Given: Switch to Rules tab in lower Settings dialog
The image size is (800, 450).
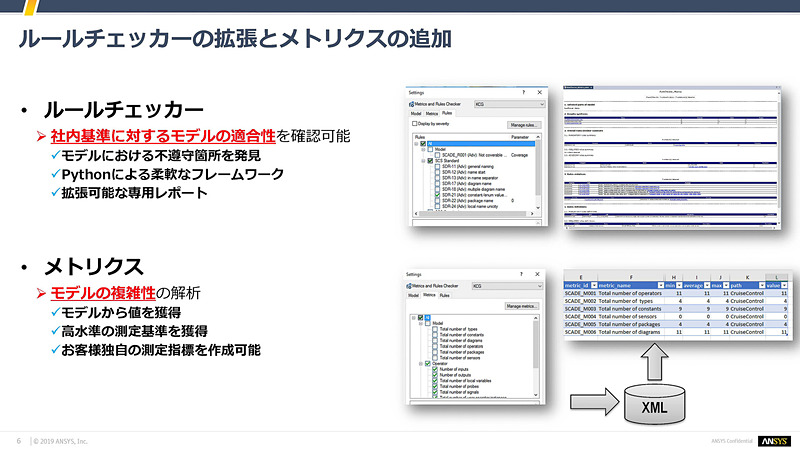Looking at the screenshot, I should tap(444, 295).
